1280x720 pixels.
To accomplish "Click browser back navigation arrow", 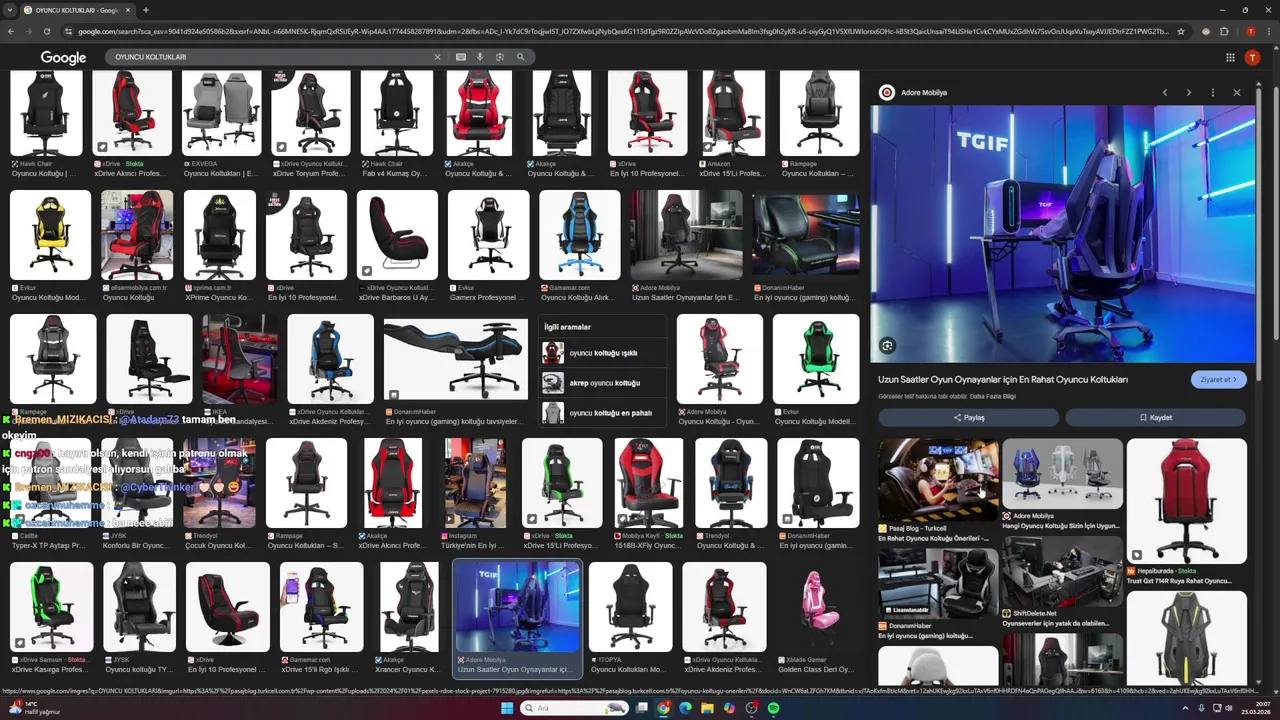I will coord(11,31).
